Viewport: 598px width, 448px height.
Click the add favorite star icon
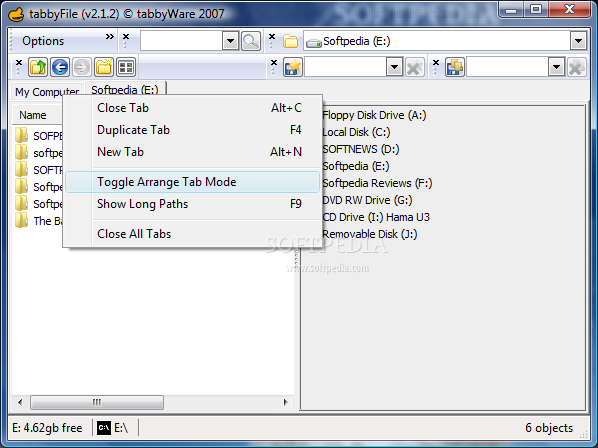(293, 67)
